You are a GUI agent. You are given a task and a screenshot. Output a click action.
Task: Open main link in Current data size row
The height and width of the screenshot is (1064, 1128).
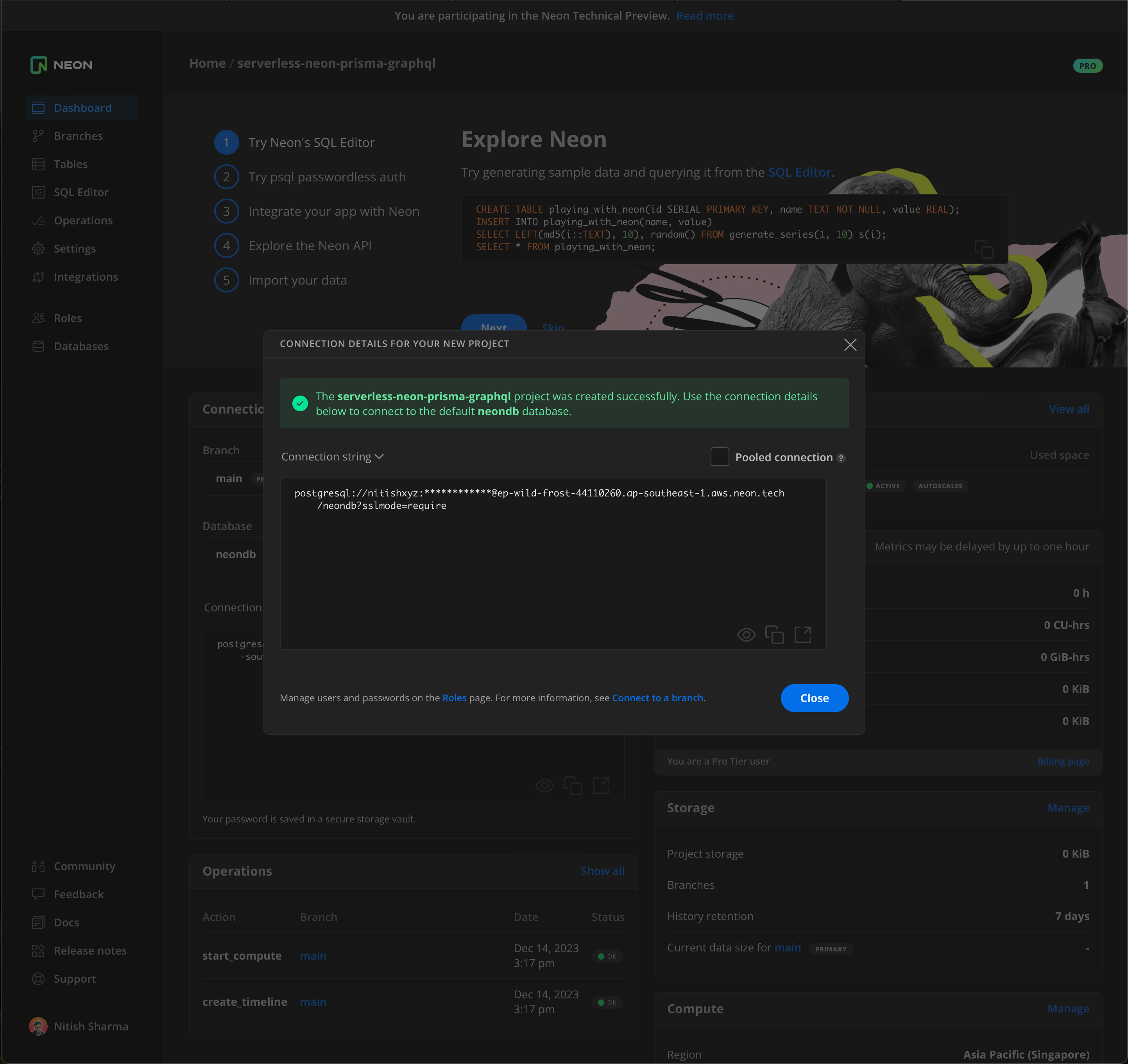coord(788,948)
